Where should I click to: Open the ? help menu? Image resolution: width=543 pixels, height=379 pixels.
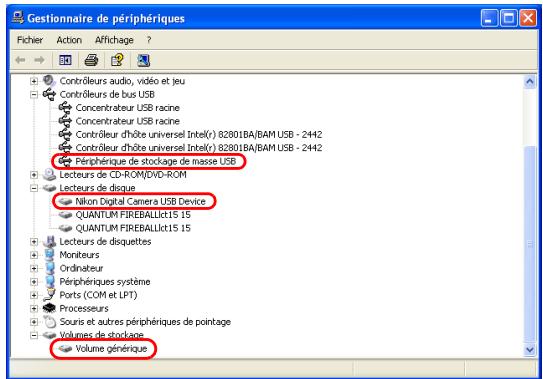click(149, 40)
